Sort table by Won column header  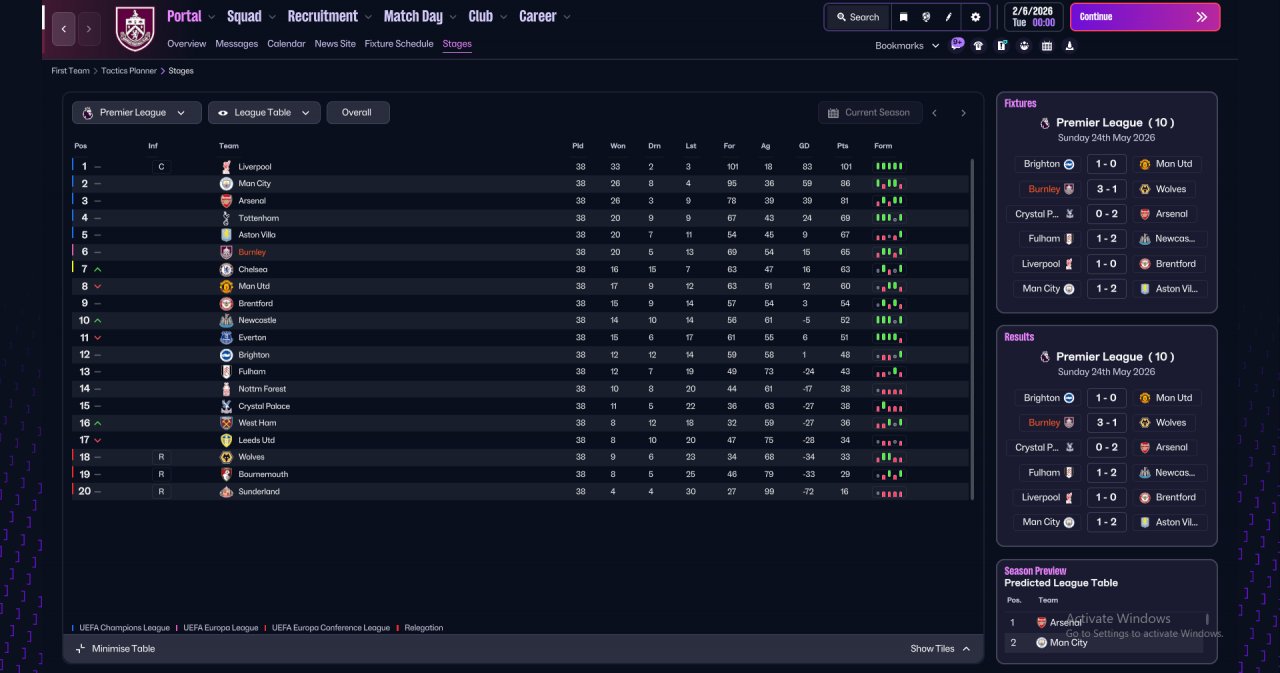(x=618, y=146)
